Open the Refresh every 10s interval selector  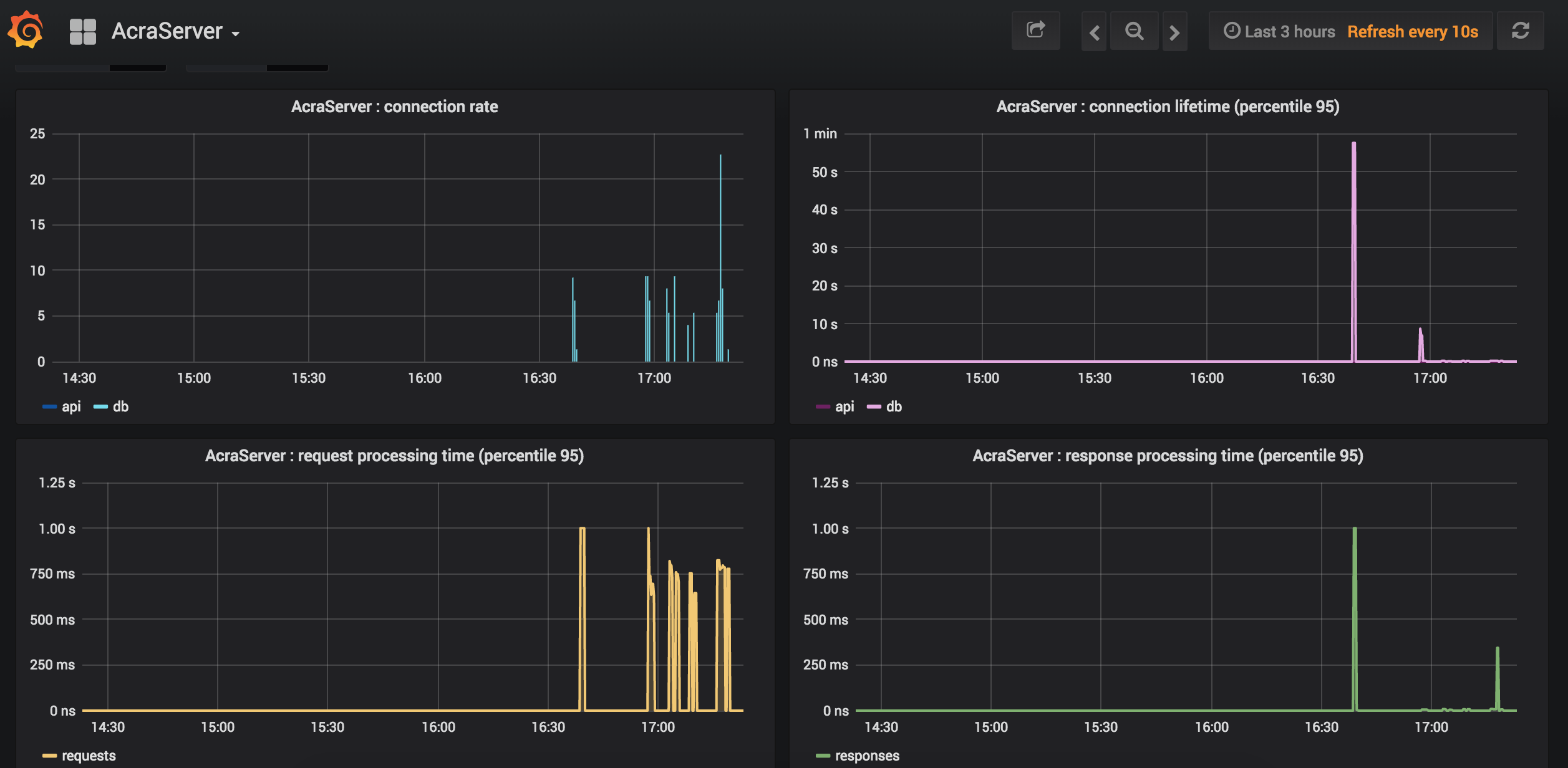pos(1412,32)
